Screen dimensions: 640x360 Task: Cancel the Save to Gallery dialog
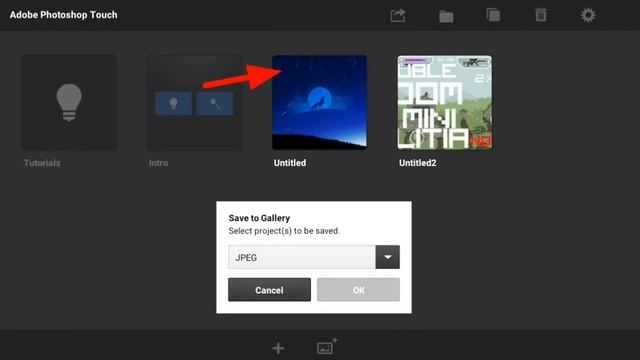269,290
